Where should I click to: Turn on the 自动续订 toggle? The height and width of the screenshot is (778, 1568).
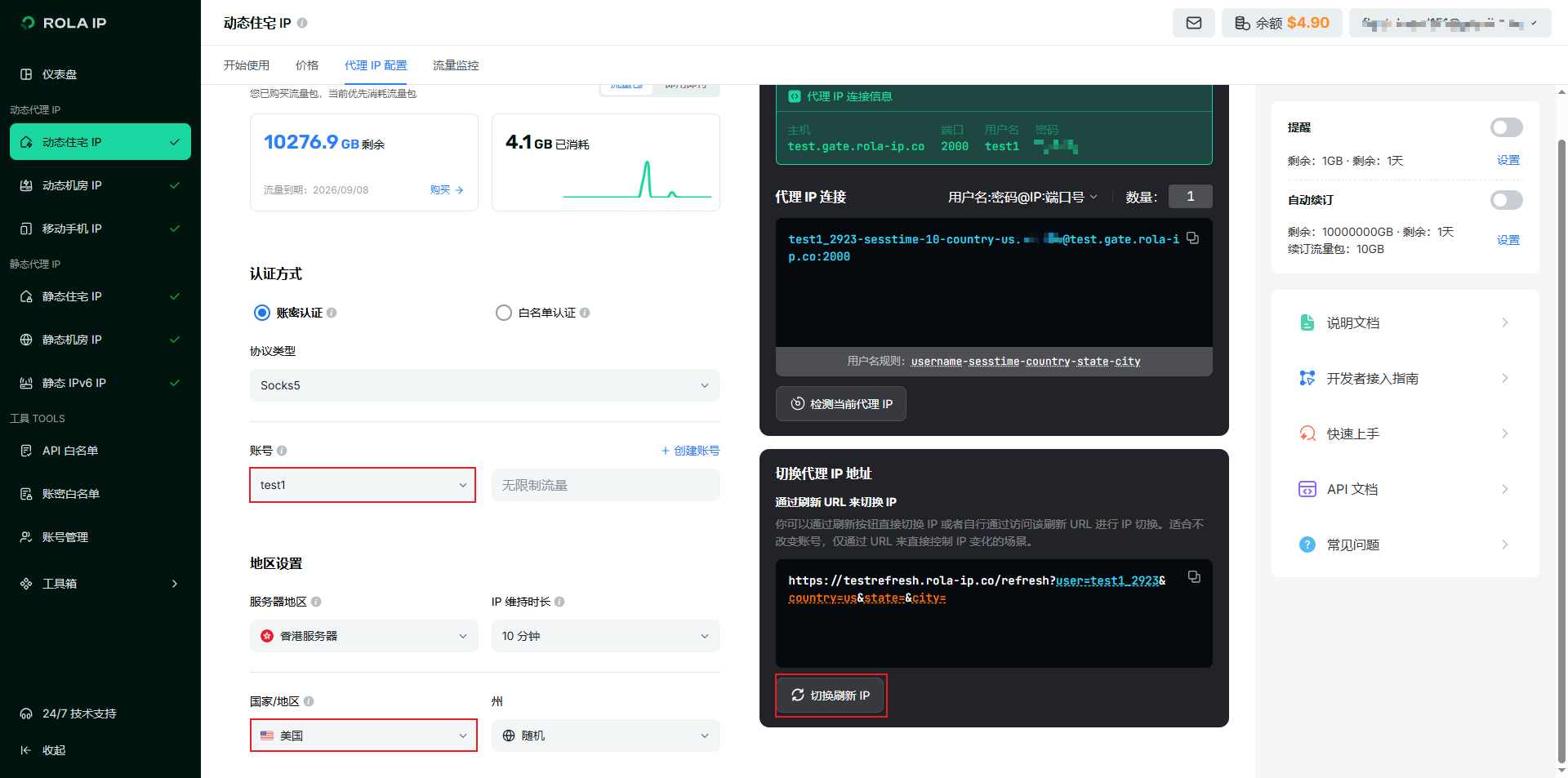(1505, 200)
